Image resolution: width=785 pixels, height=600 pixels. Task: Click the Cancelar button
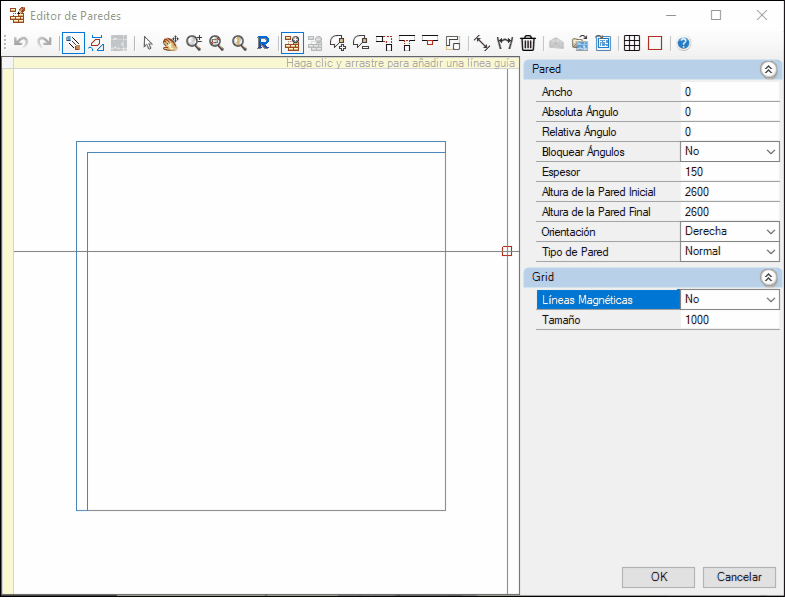point(739,577)
